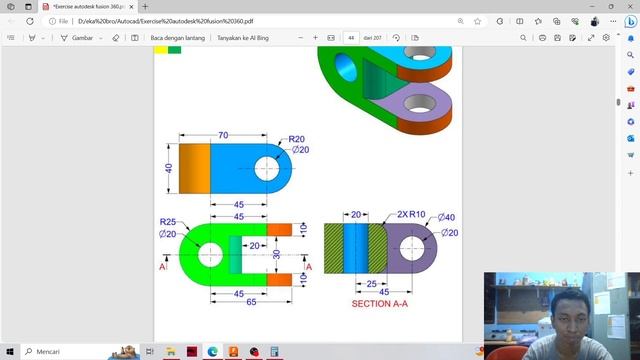Open sidebar shopping tag icon
Image resolution: width=640 pixels, height=360 pixels.
(631, 72)
